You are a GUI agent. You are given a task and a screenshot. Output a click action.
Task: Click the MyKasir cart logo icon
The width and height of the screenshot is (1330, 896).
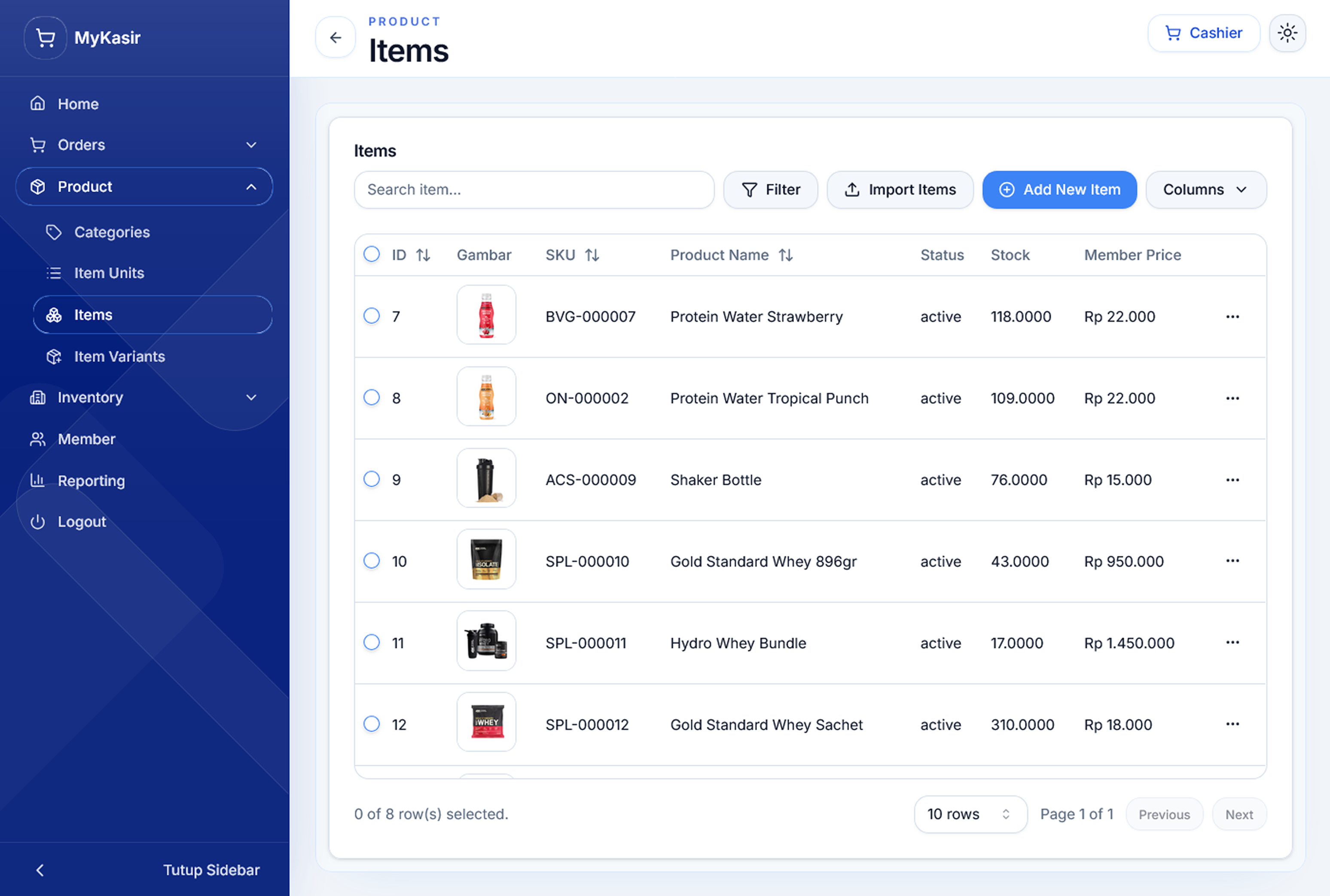pyautogui.click(x=45, y=38)
